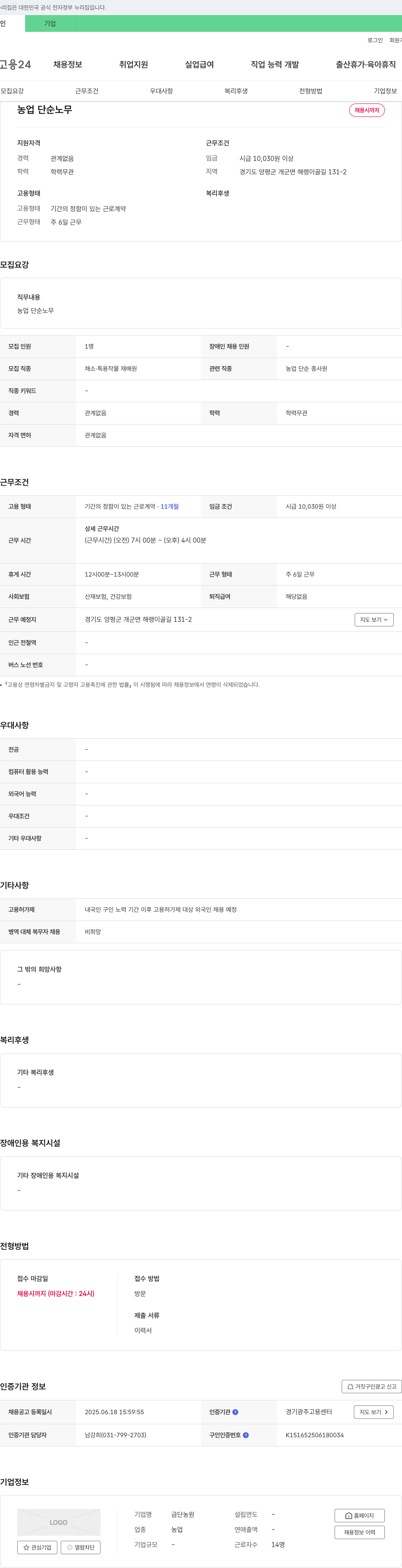The width and height of the screenshot is (402, 1568).
Task: Open 지도 보기 for 경기광주고용센터
Action: pos(374,1412)
